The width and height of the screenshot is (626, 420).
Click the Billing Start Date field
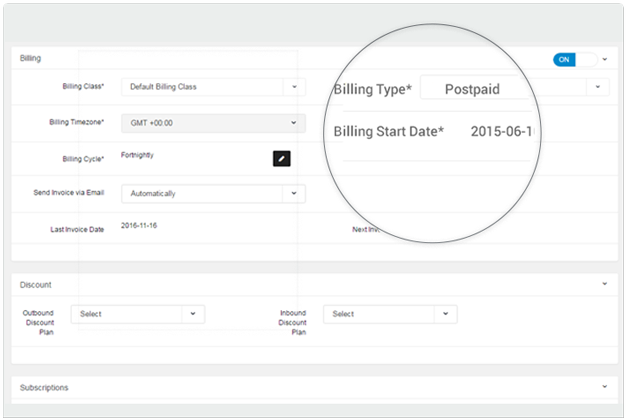click(x=504, y=132)
